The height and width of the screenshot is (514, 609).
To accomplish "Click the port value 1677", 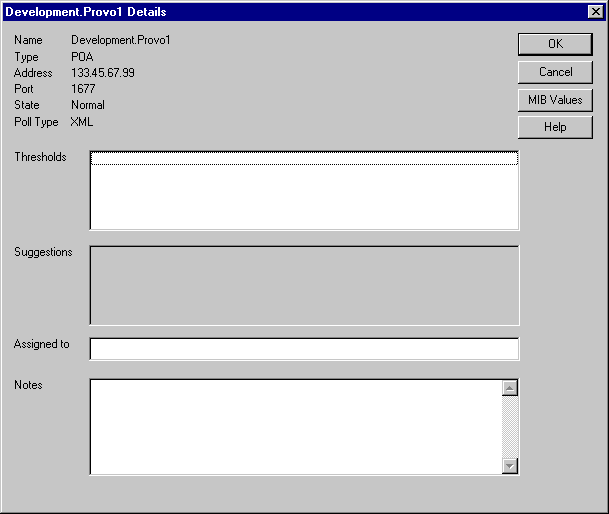I will pos(83,89).
